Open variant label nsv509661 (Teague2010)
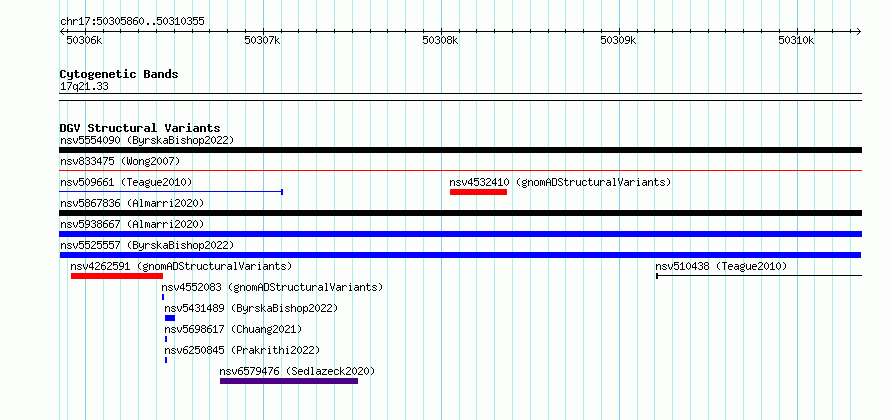Image resolution: width=890 pixels, height=420 pixels. tap(126, 183)
